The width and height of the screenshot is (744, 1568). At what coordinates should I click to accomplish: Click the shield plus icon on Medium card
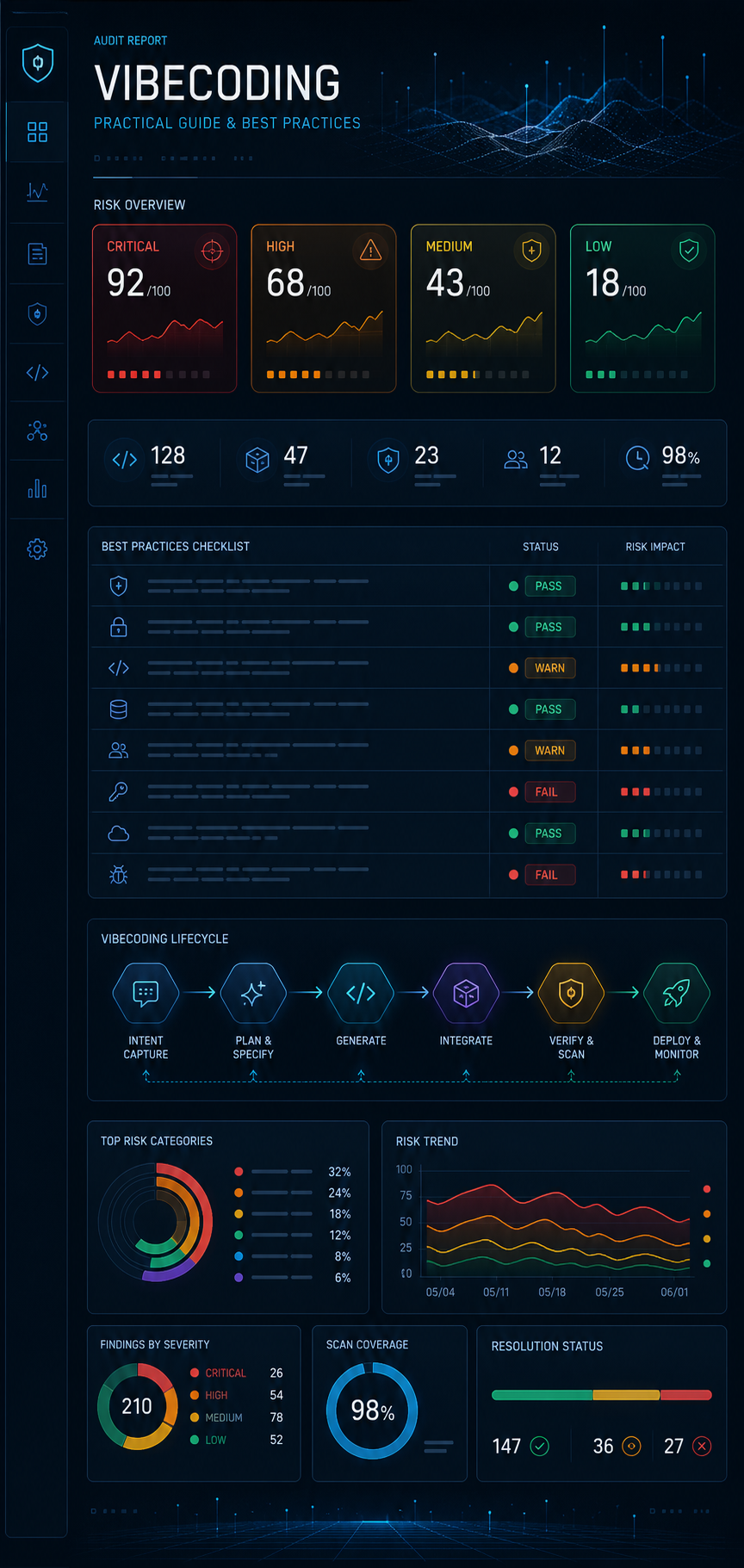(531, 251)
